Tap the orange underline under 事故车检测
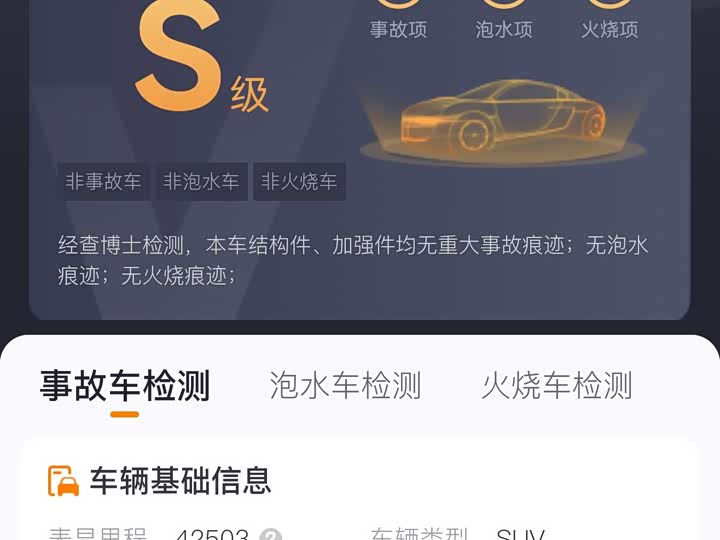The width and height of the screenshot is (720, 540). click(124, 415)
